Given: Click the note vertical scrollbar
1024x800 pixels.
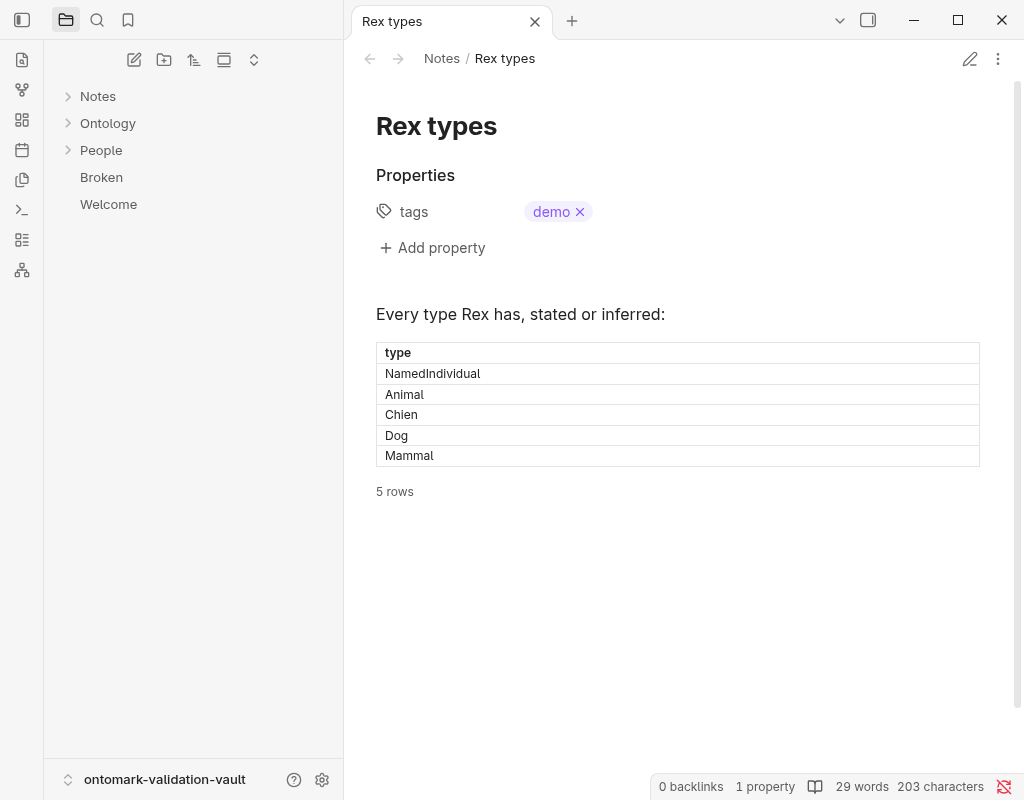Looking at the screenshot, I should pyautogui.click(x=1017, y=394).
